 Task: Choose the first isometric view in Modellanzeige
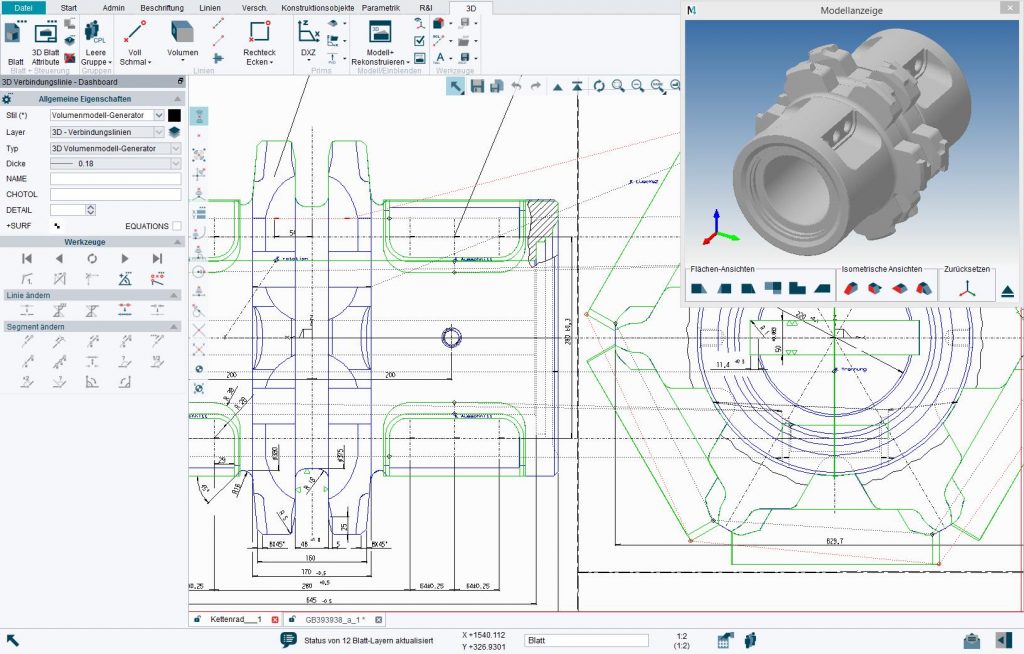(851, 288)
